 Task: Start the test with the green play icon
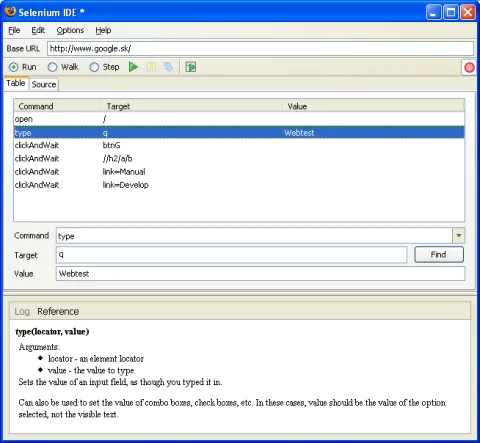pos(133,67)
